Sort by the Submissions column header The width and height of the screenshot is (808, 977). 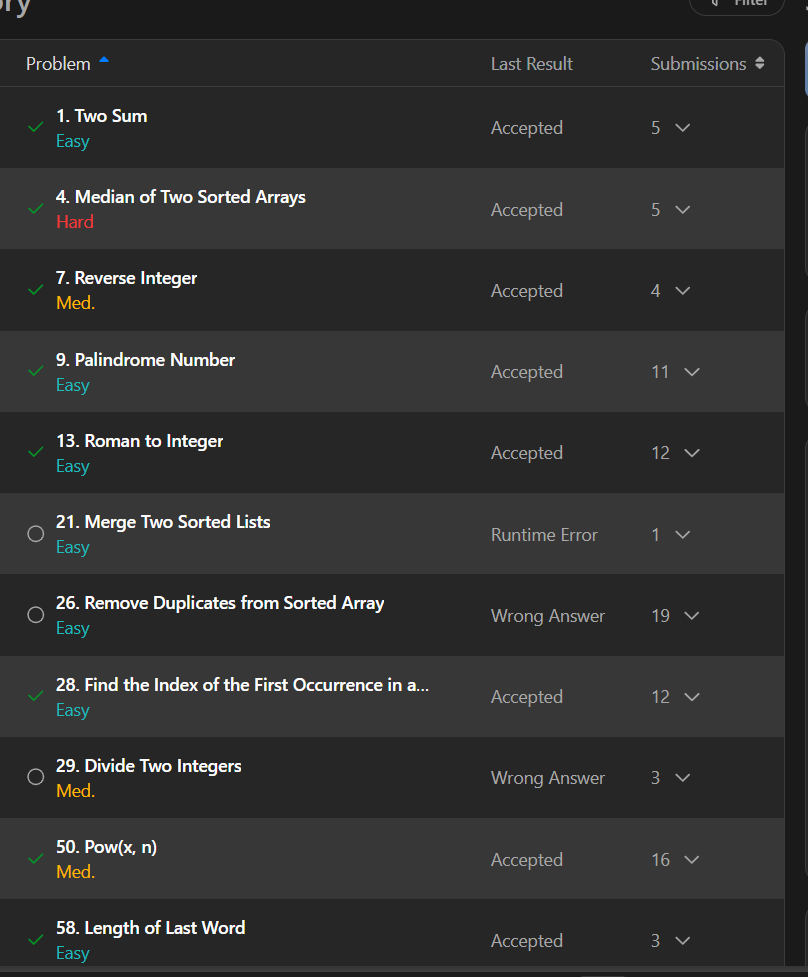coord(698,64)
